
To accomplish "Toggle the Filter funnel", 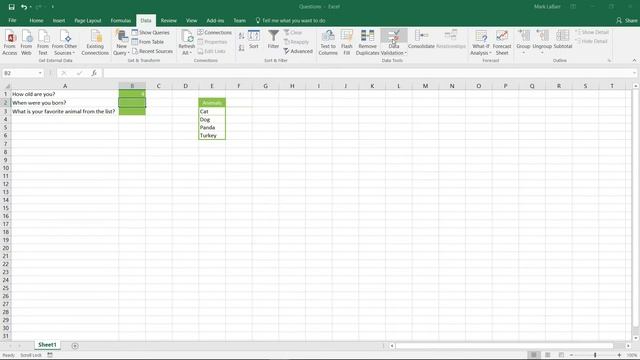I will point(273,40).
